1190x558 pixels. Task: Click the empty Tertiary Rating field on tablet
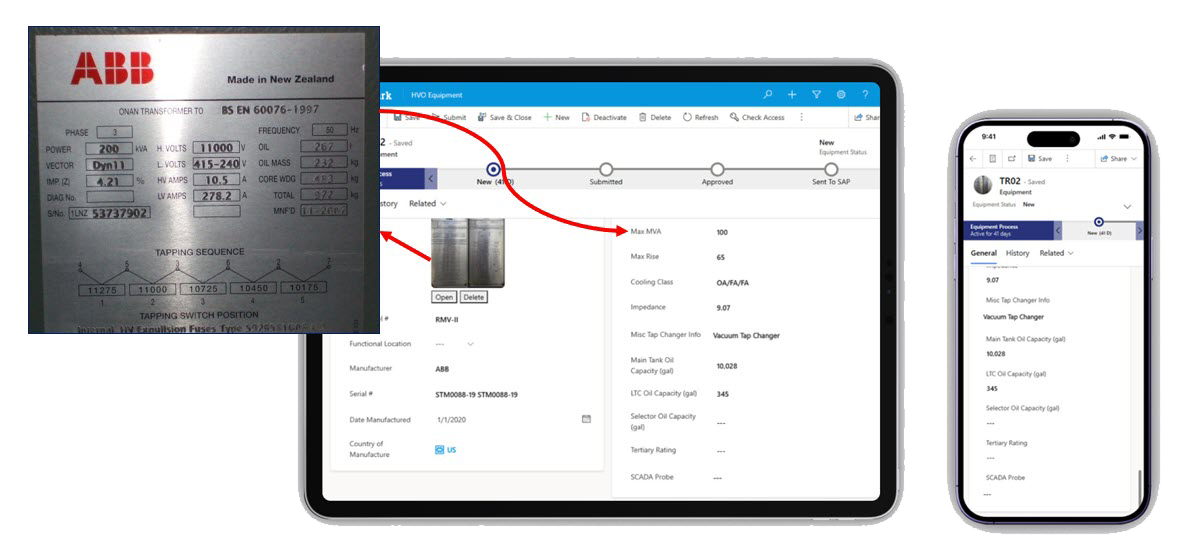(x=720, y=451)
